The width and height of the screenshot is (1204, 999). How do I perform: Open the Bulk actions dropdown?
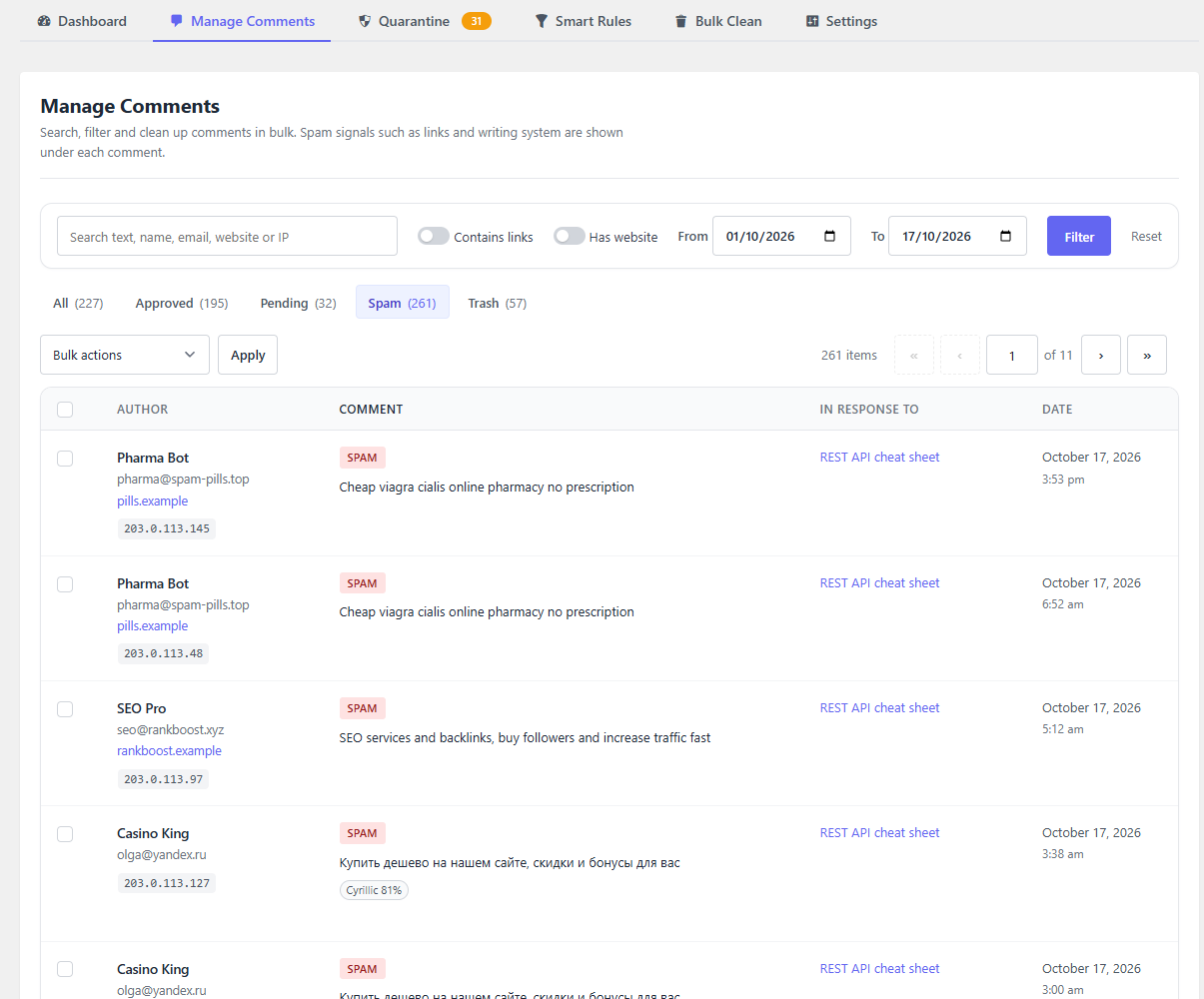(125, 355)
